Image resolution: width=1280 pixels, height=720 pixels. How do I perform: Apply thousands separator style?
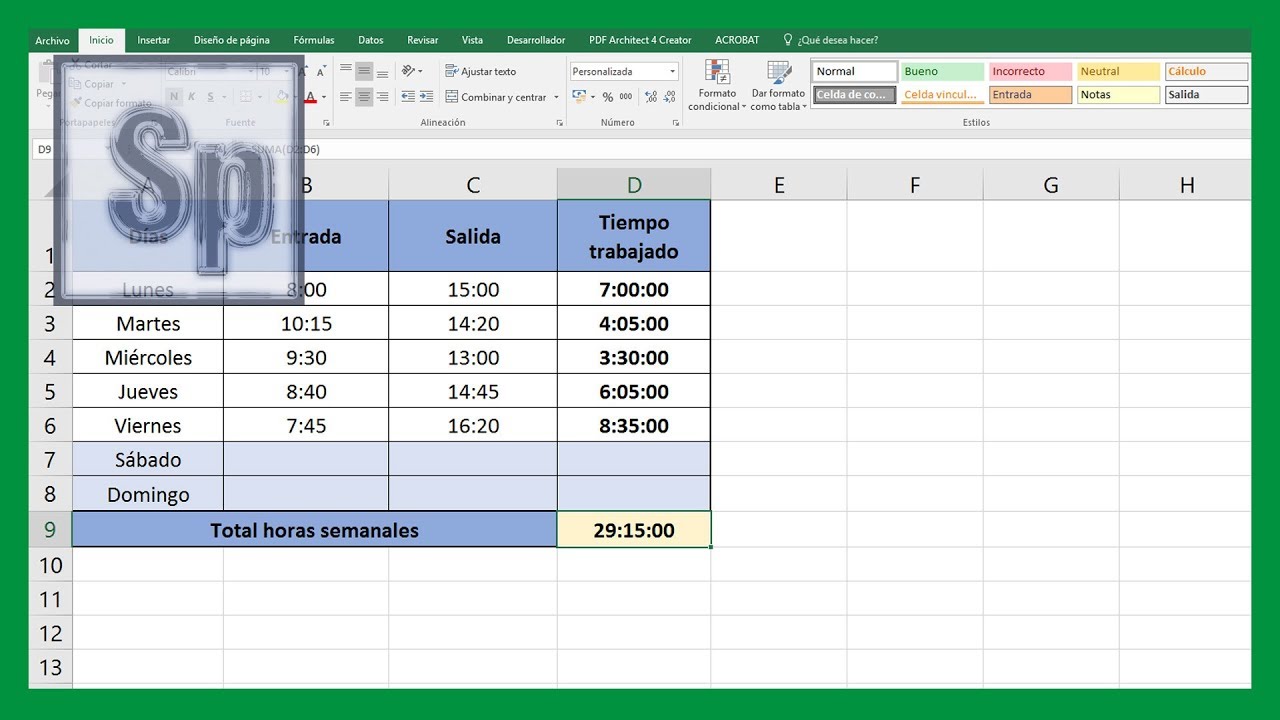tap(626, 97)
